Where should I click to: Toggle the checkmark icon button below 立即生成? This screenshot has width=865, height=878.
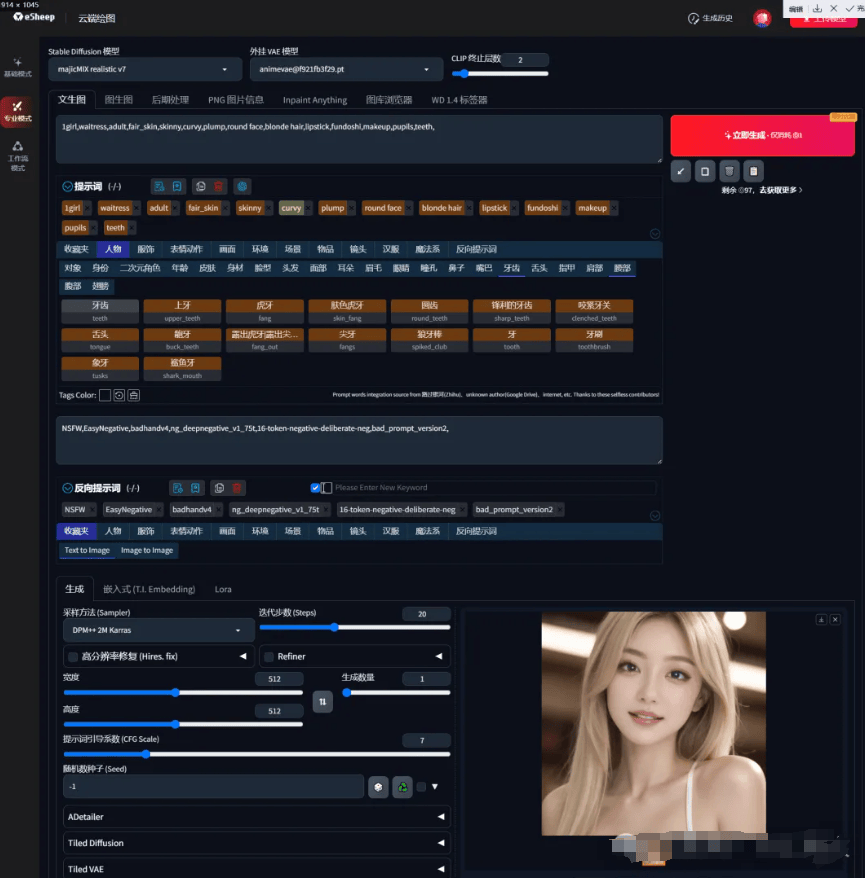point(681,171)
